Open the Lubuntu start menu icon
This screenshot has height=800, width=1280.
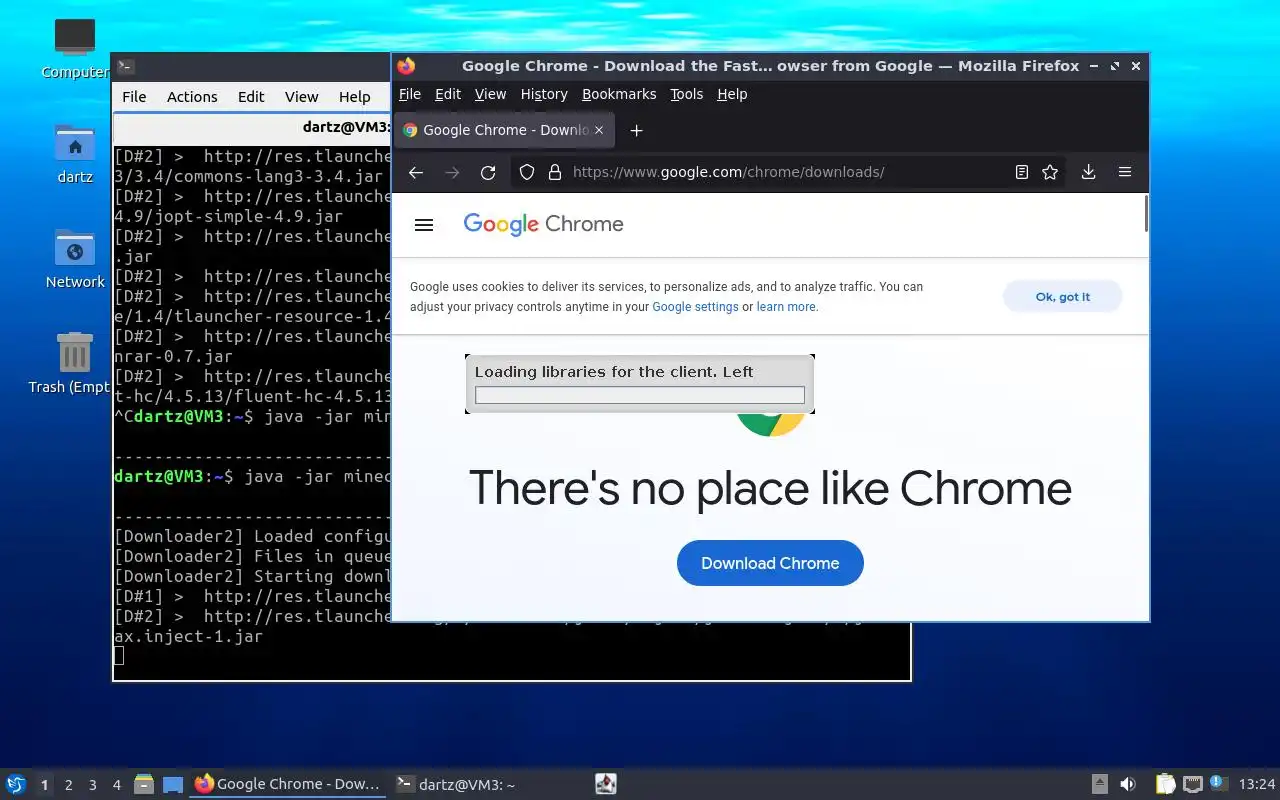[x=16, y=784]
